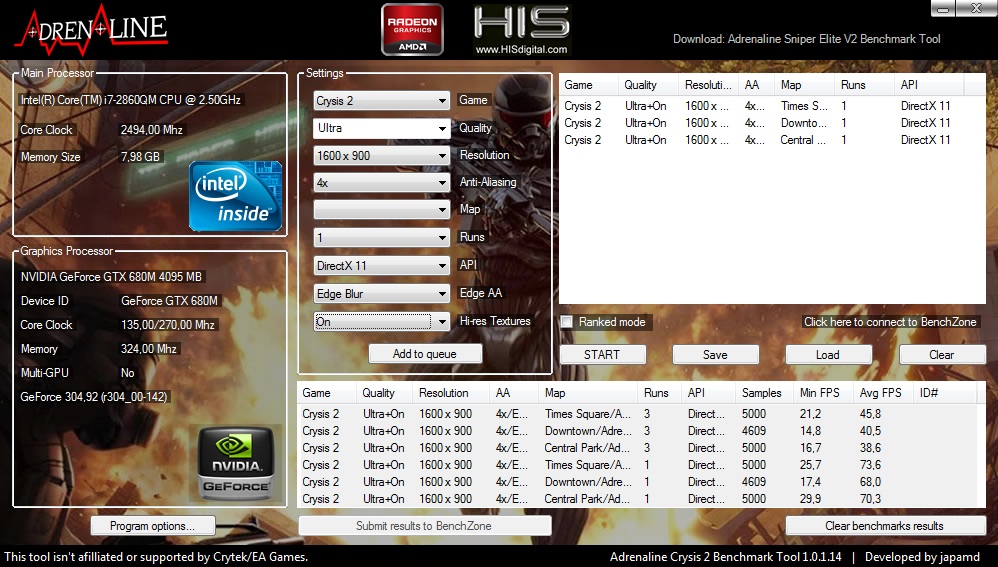998x567 pixels.
Task: Click the Core Clock value 2494,00 Mhz
Action: coord(152,130)
